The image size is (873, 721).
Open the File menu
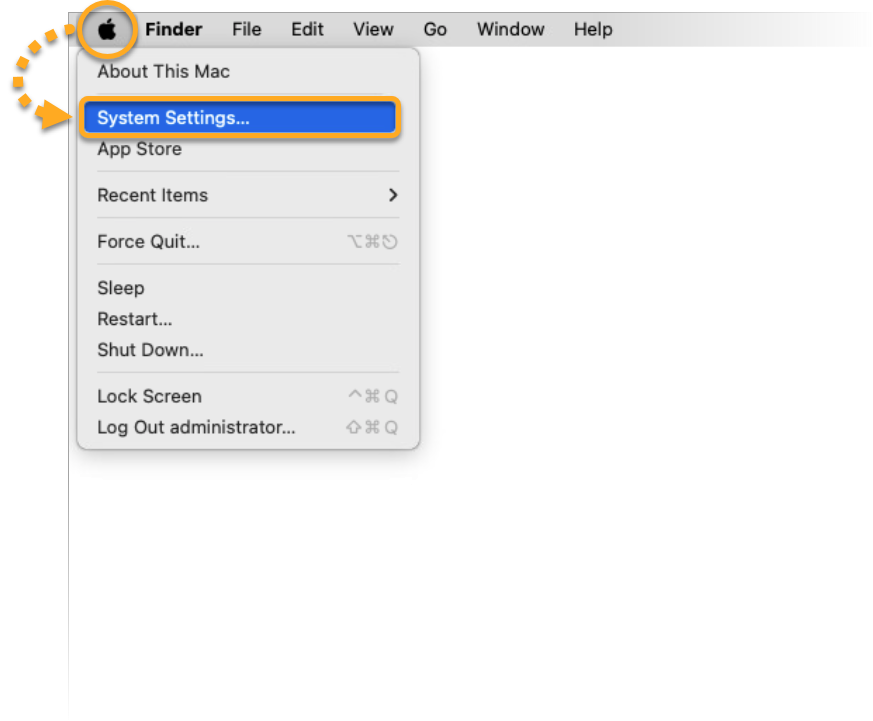click(247, 29)
